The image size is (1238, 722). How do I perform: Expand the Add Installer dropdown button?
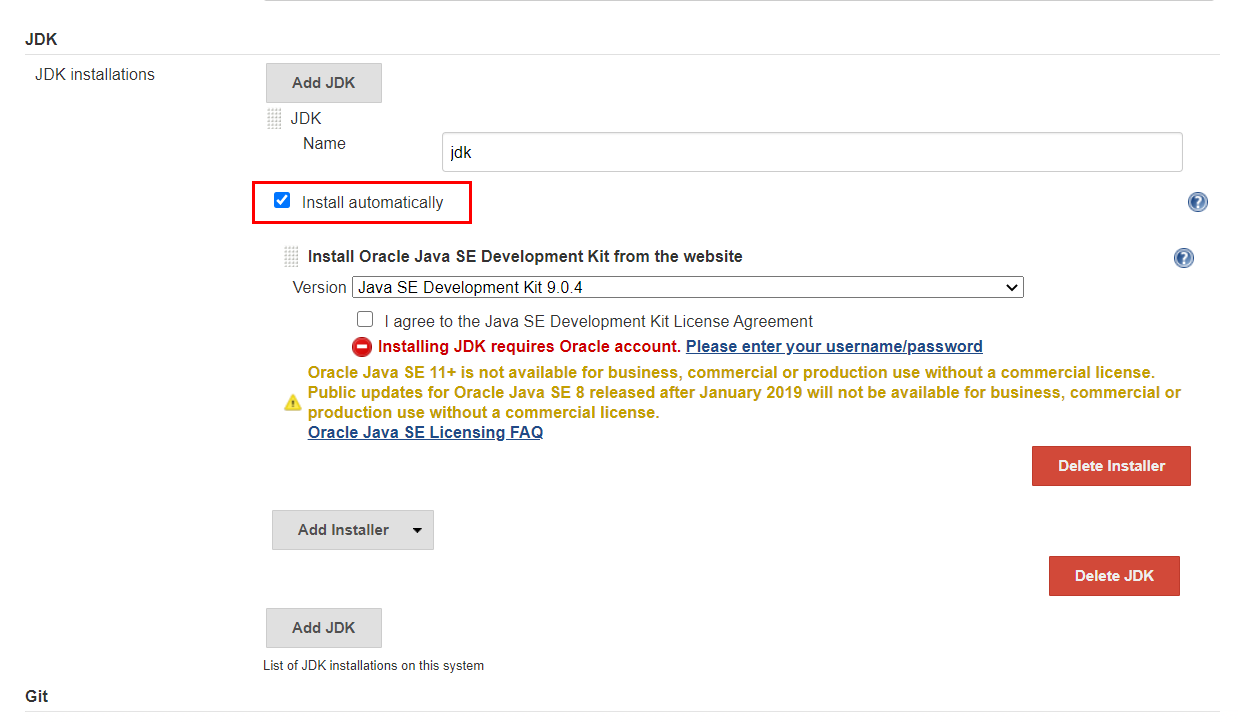352,530
